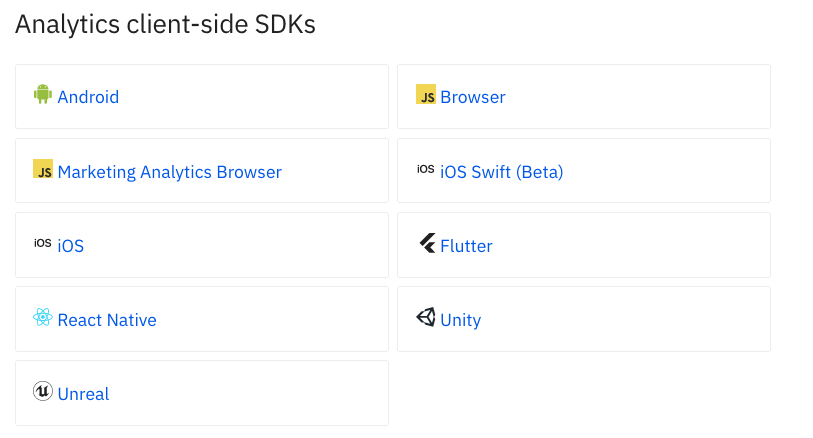
Task: Open the Android SDK link
Action: tap(88, 97)
